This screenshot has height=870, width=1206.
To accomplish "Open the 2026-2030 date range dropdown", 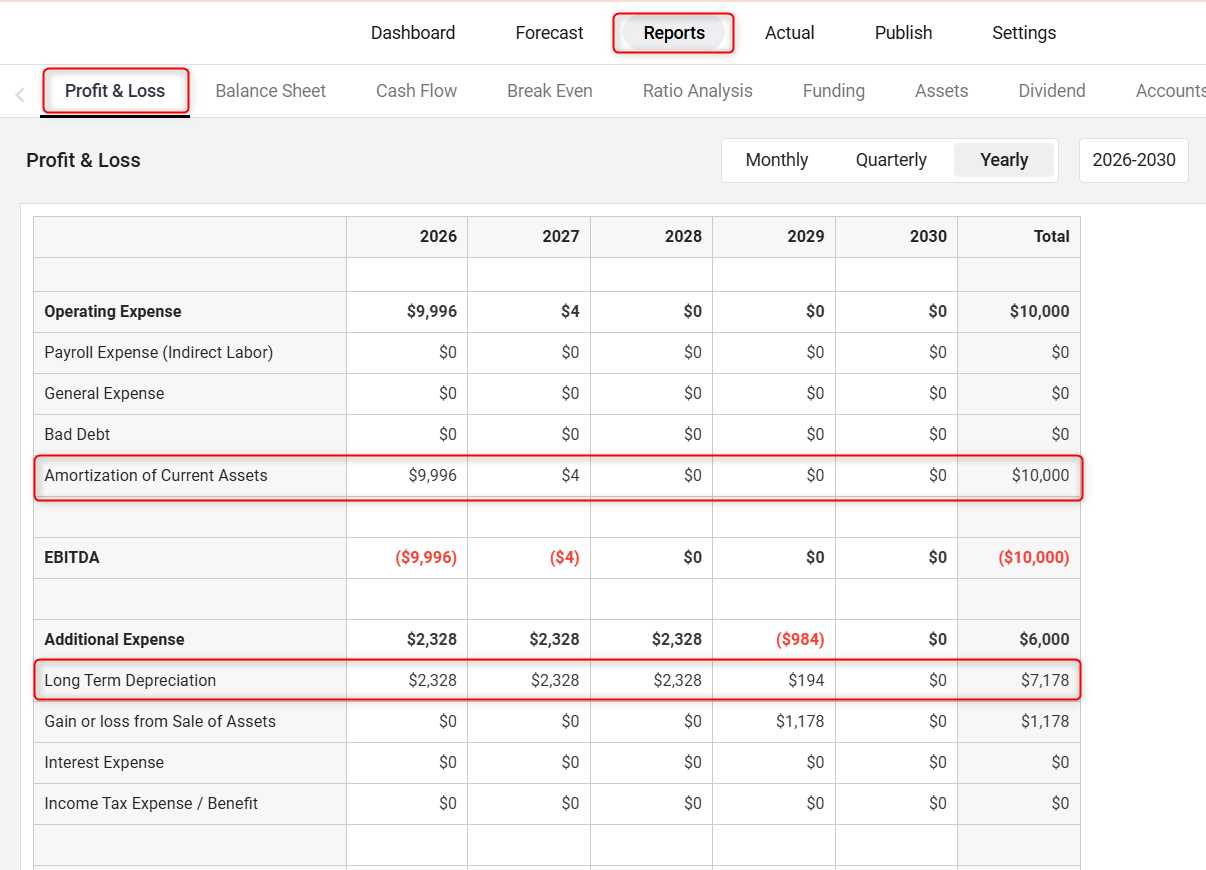I will click(x=1133, y=160).
